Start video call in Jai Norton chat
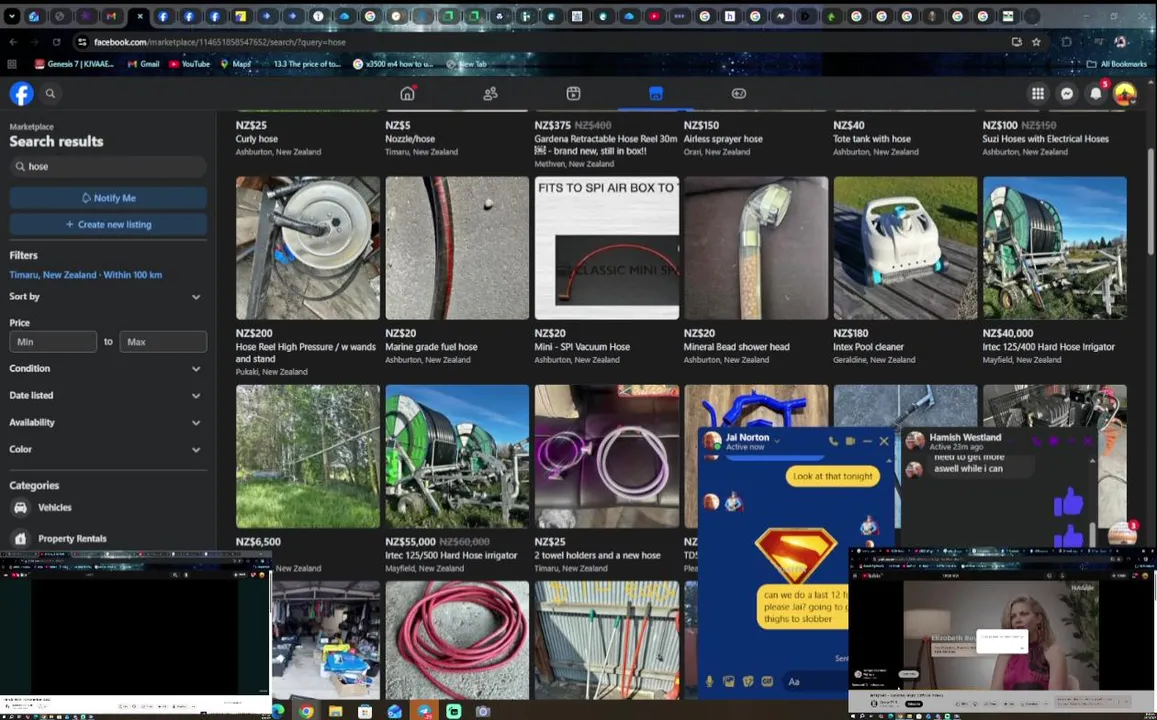This screenshot has width=1157, height=720. coord(850,441)
